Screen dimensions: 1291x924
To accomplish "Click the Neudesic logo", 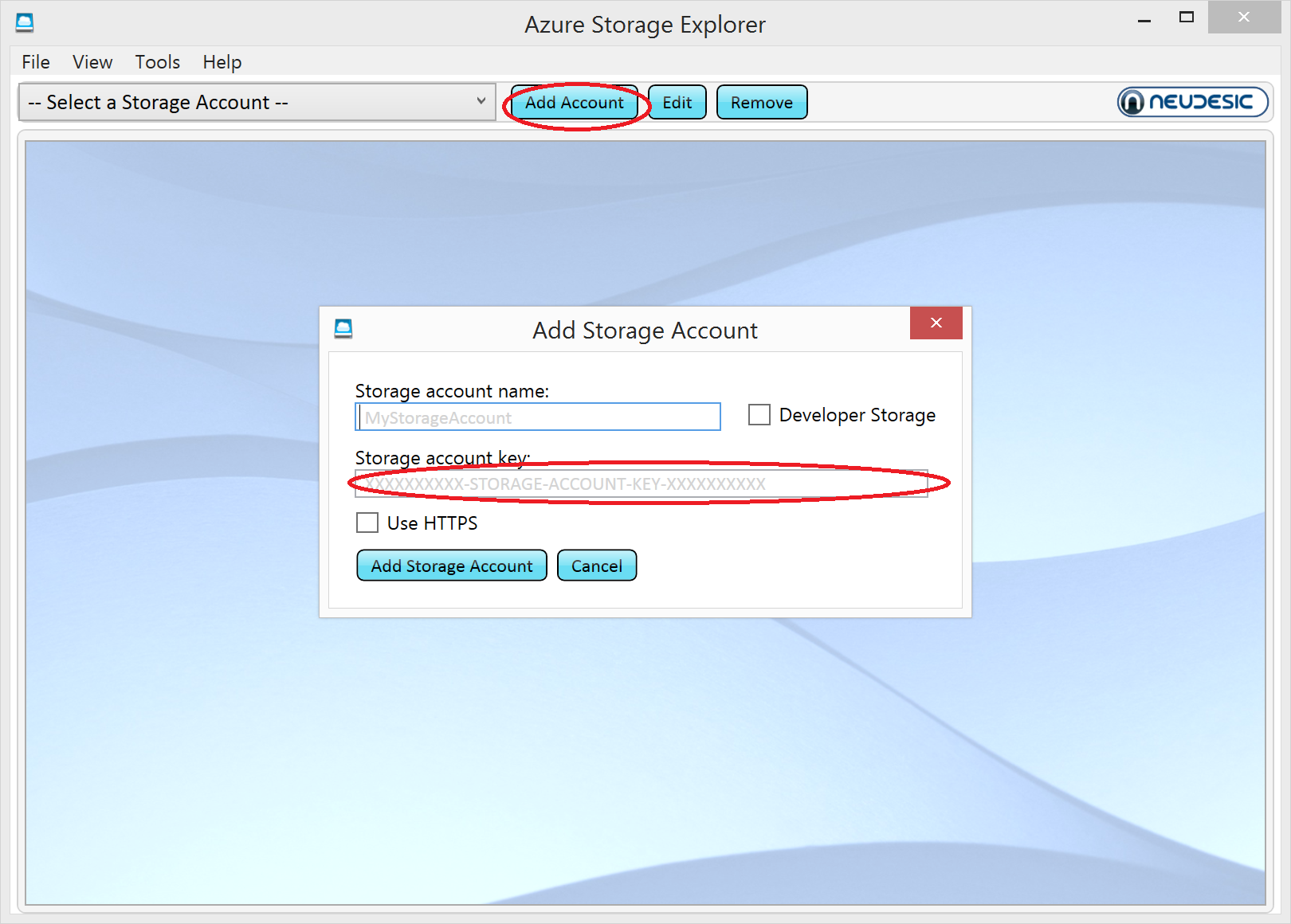I will [1192, 102].
